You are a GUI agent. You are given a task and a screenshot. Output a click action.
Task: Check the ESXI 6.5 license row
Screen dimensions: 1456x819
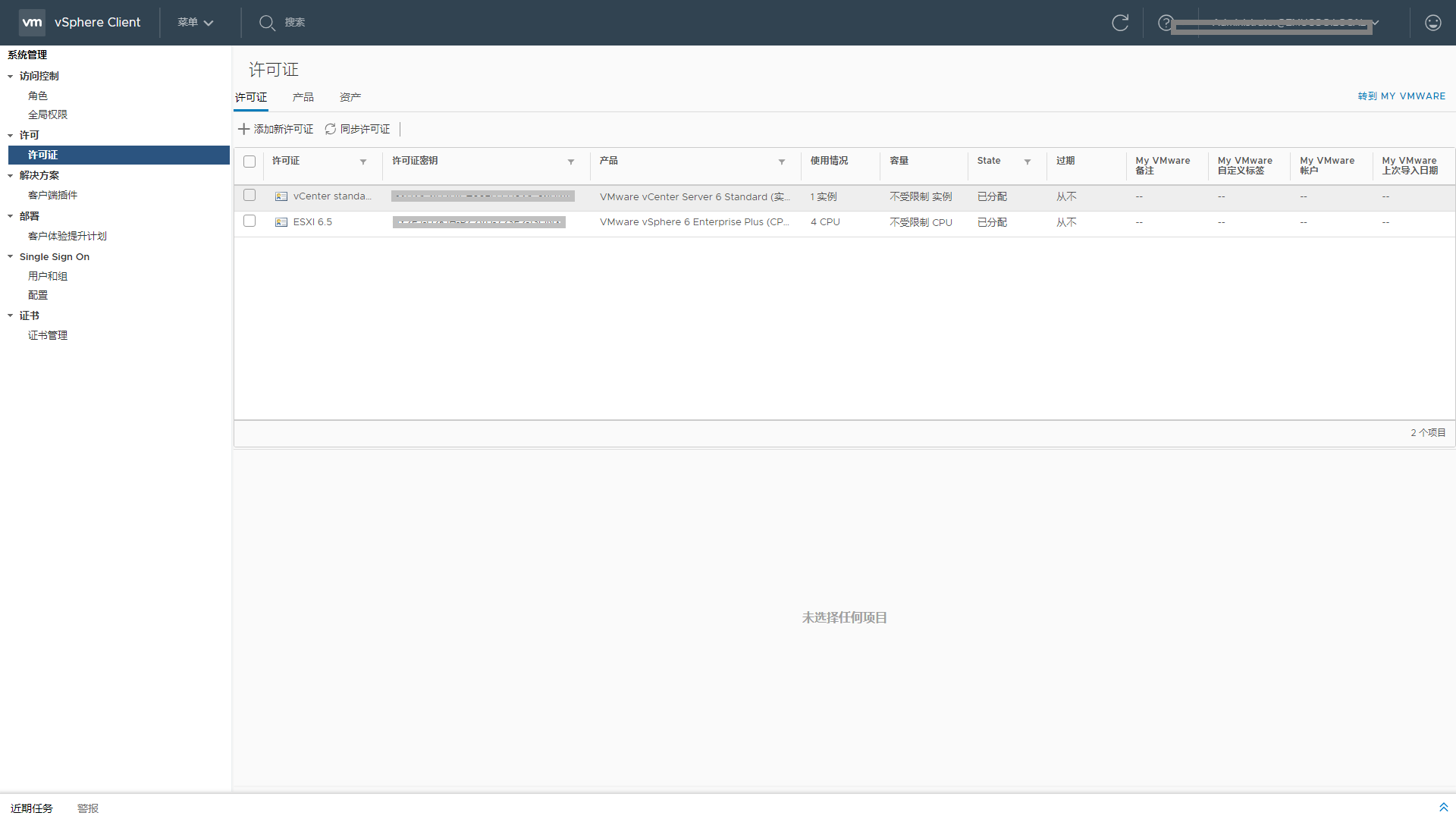(x=249, y=221)
